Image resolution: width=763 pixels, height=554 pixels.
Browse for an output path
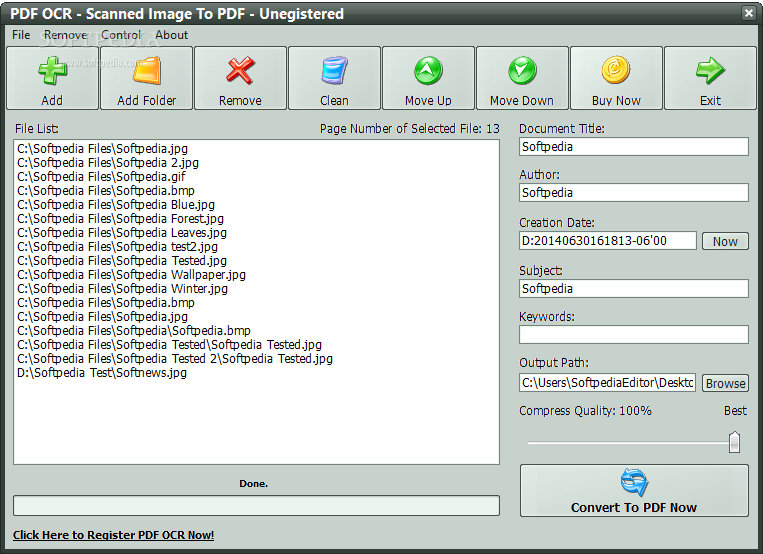(x=725, y=383)
